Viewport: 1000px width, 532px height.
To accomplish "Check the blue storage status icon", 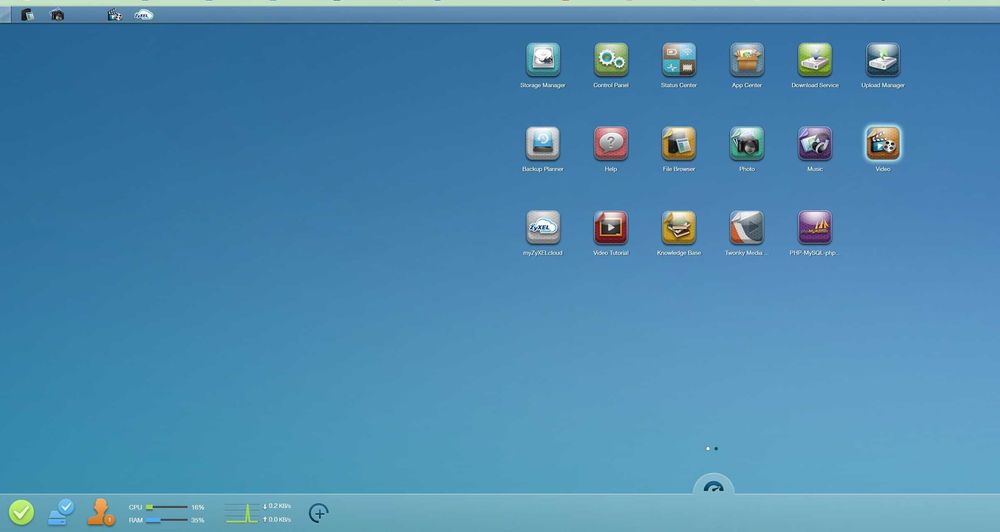I will click(x=61, y=512).
